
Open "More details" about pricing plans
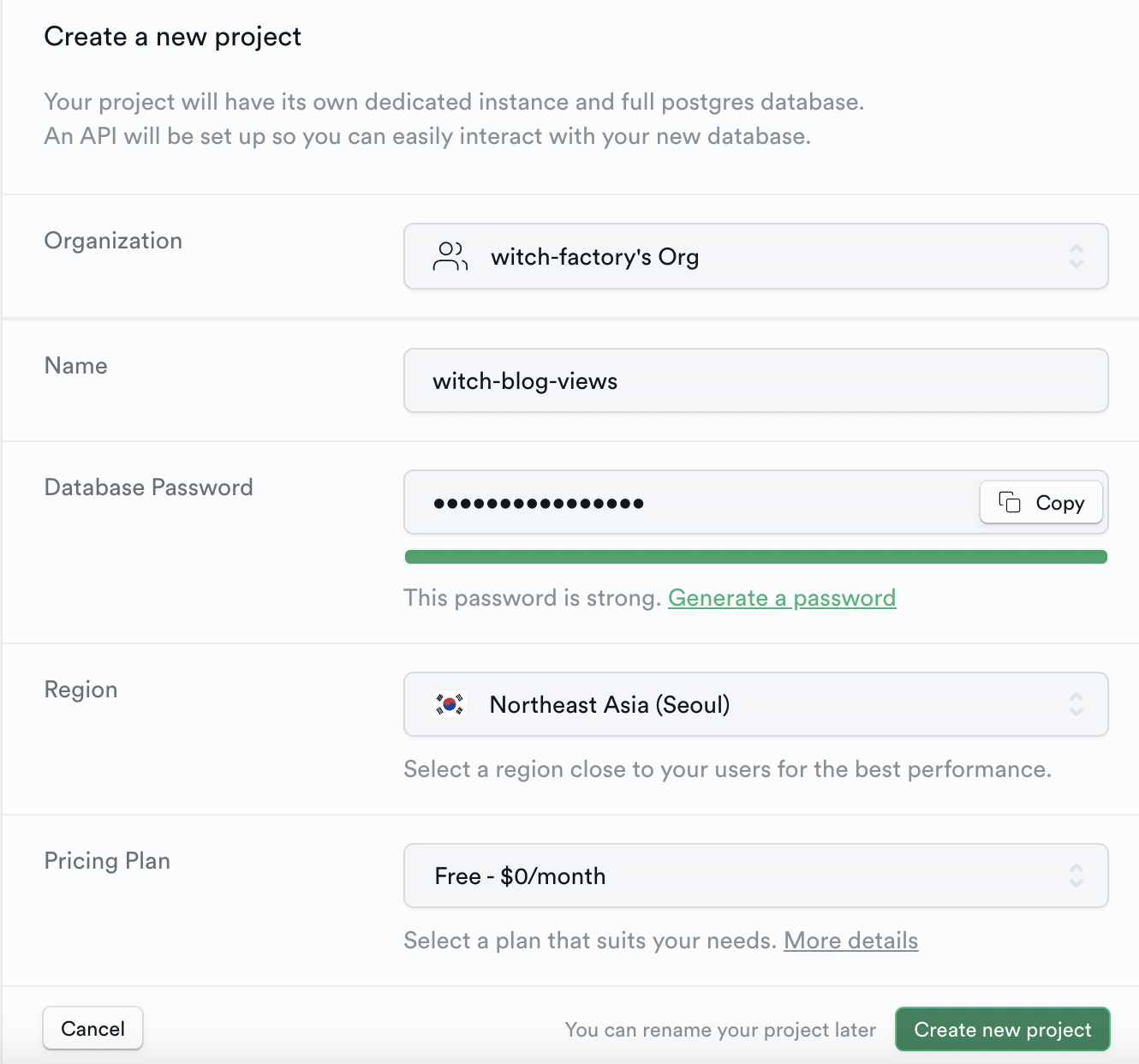click(850, 940)
